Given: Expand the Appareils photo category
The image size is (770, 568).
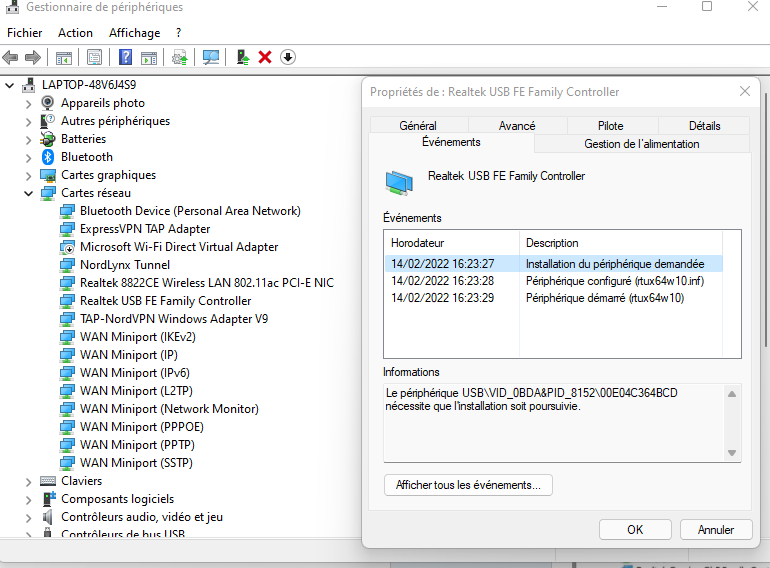Looking at the screenshot, I should tap(28, 104).
